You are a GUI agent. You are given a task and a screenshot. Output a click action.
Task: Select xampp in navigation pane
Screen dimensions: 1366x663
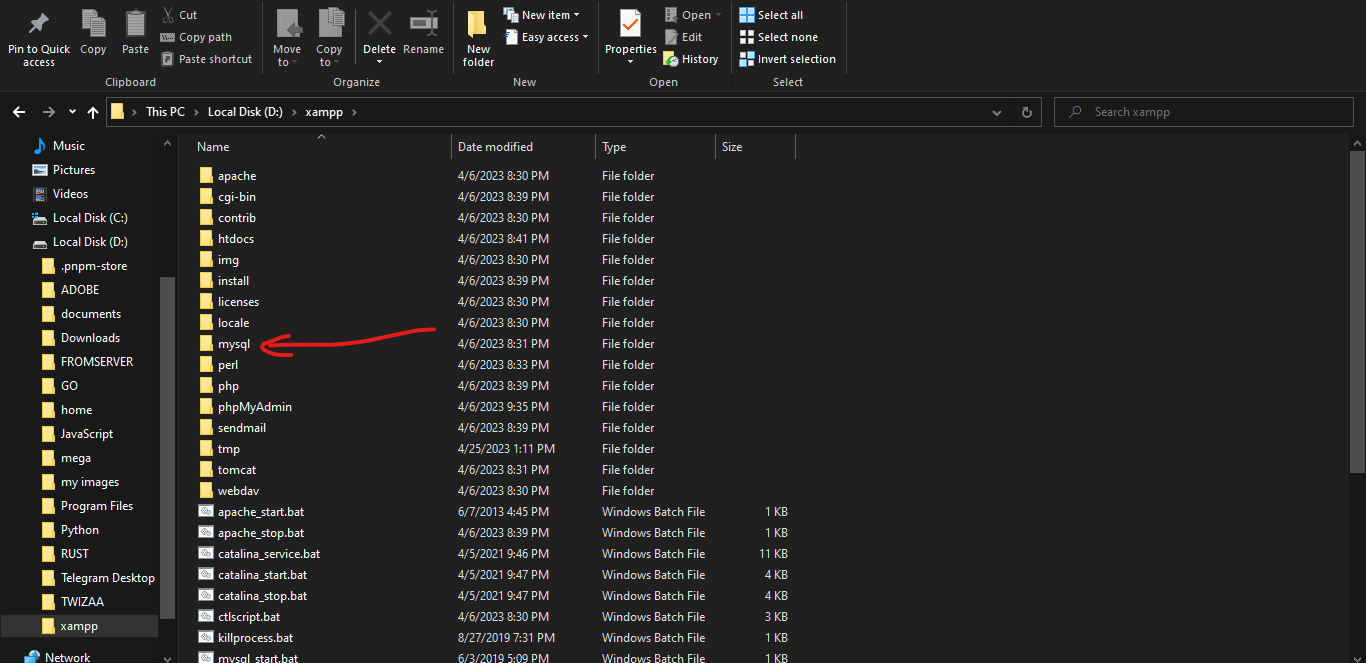[x=79, y=626]
